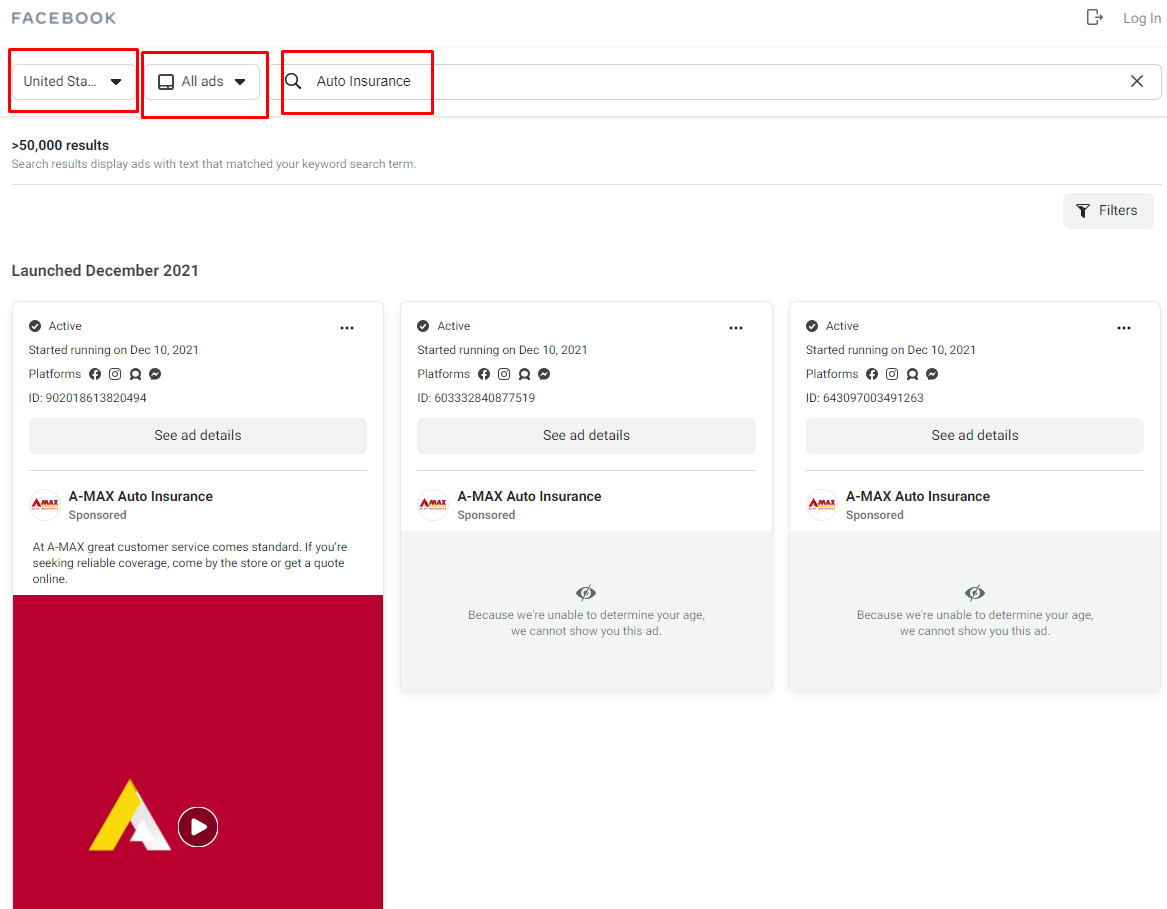Click A-MAX logo avatar on ad 643097003491263
The width and height of the screenshot is (1167, 909).
(x=822, y=504)
